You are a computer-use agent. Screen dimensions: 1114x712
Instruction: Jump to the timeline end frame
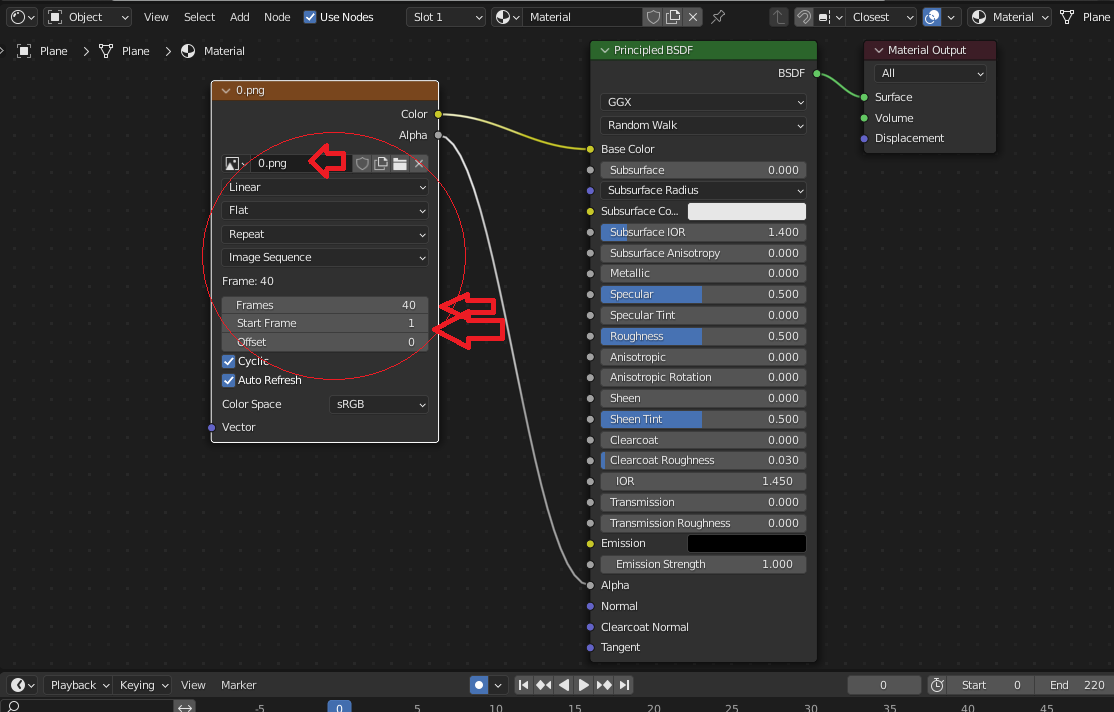click(624, 685)
